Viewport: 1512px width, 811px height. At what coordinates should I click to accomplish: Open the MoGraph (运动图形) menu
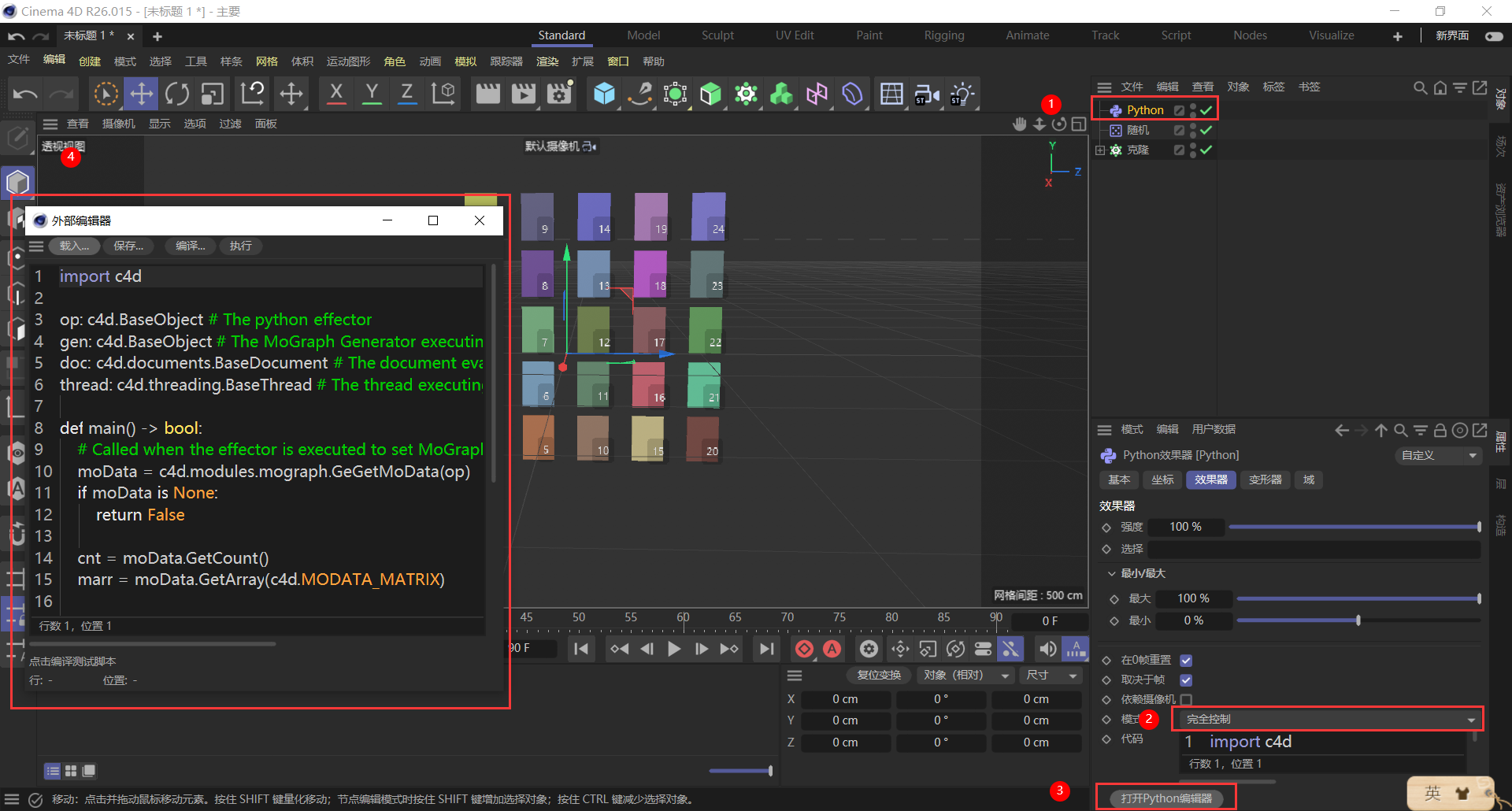[348, 61]
